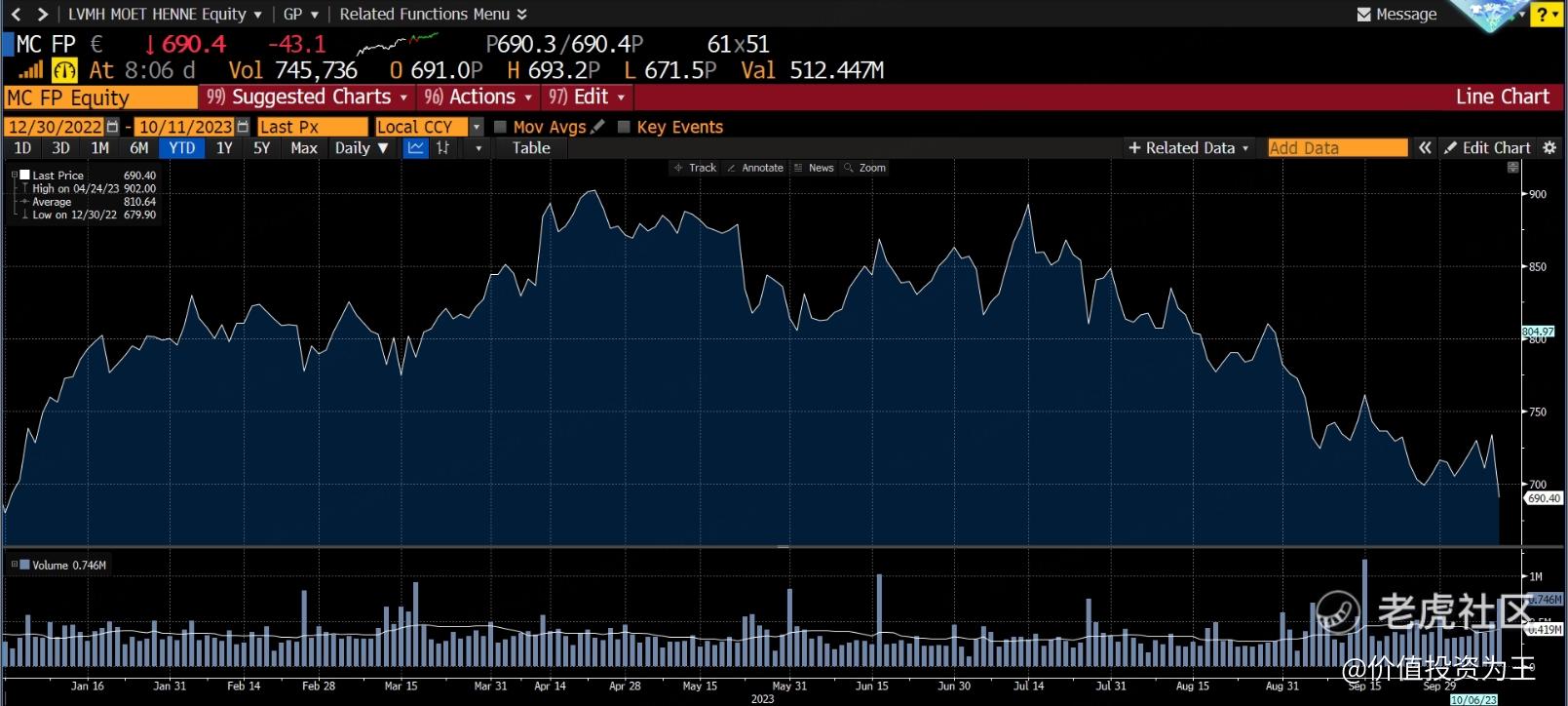Screen dimensions: 1568x706
Task: Go back with the left arrow
Action: coord(16,15)
